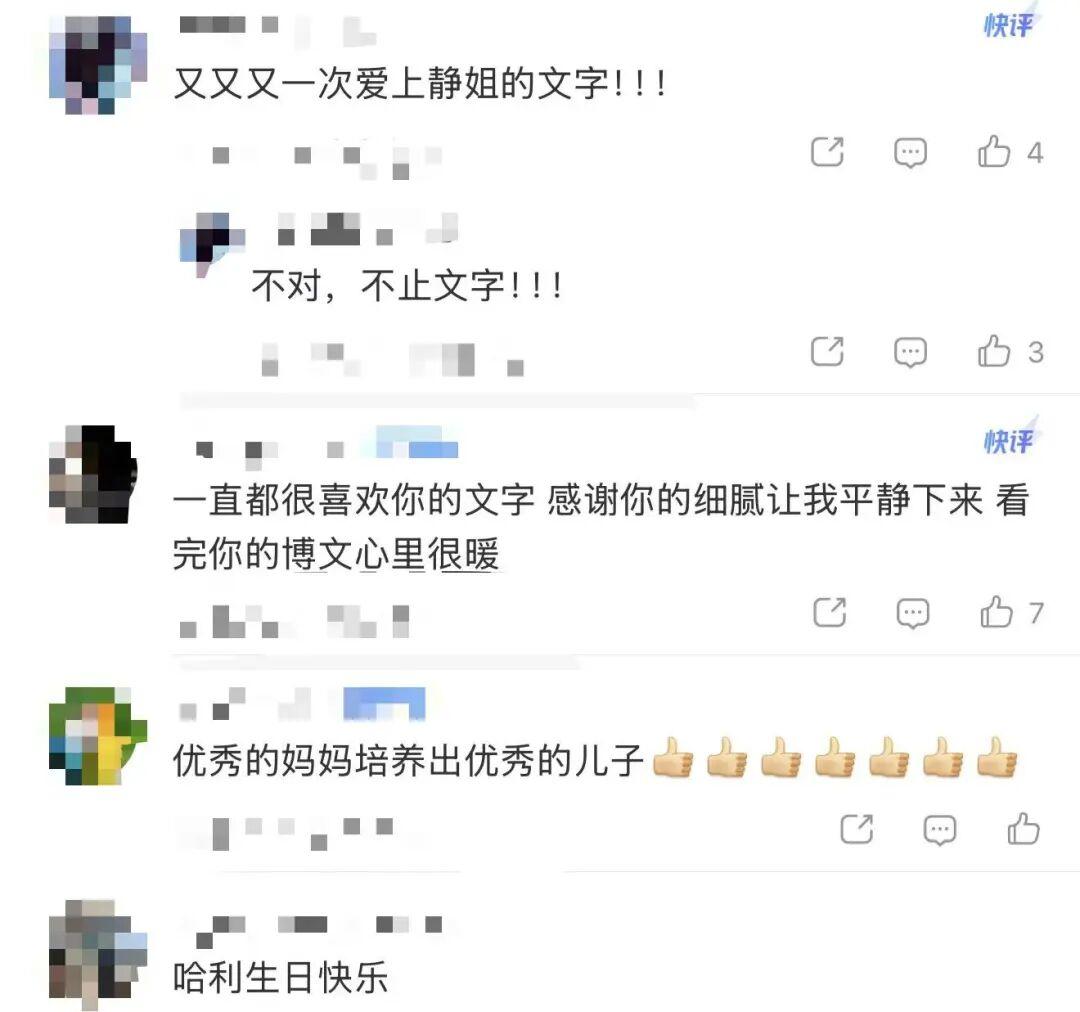Open the comment text 哈利生日快乐

click(x=280, y=977)
